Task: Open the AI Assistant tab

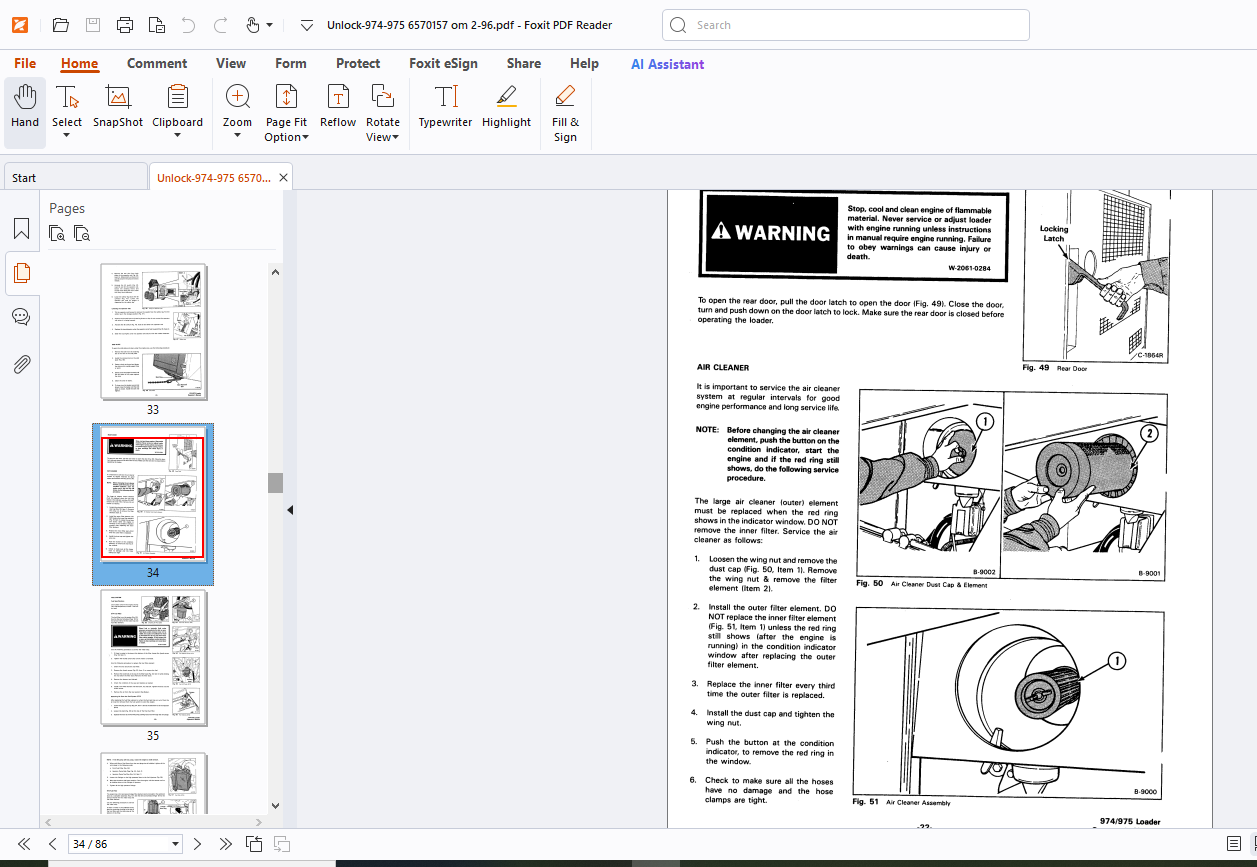Action: (667, 63)
